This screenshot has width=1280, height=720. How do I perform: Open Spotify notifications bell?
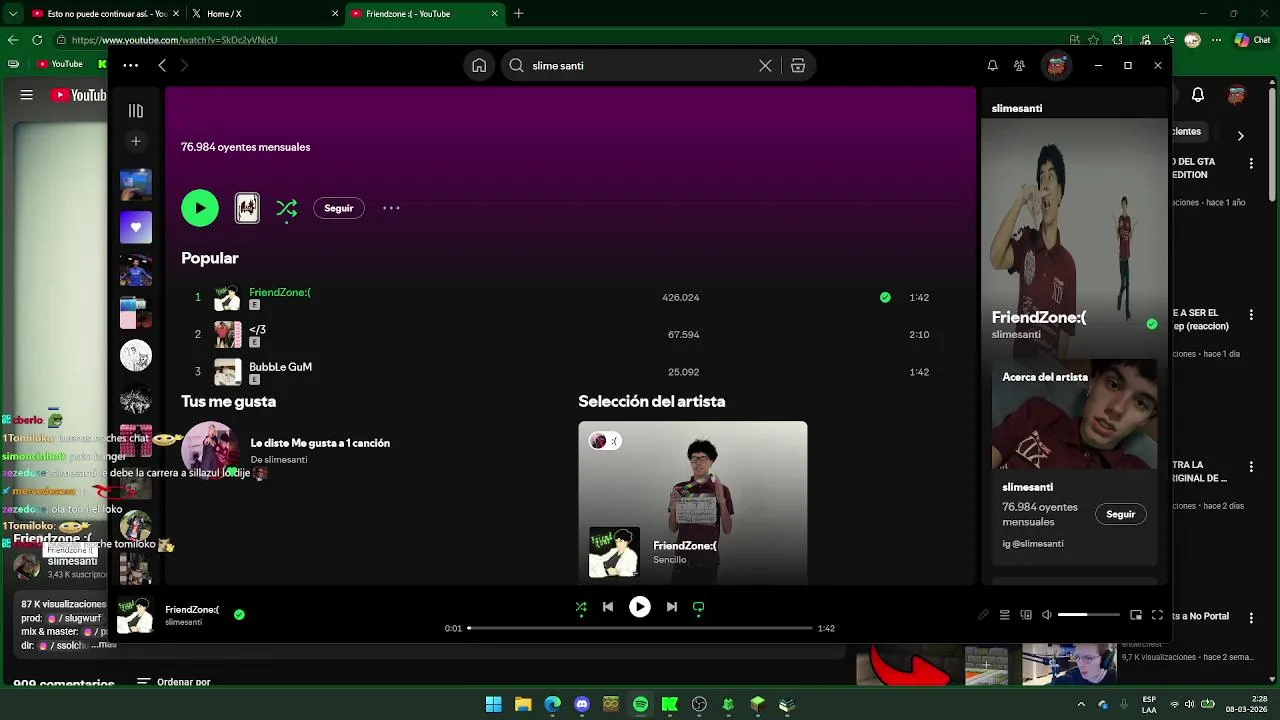pyautogui.click(x=992, y=65)
